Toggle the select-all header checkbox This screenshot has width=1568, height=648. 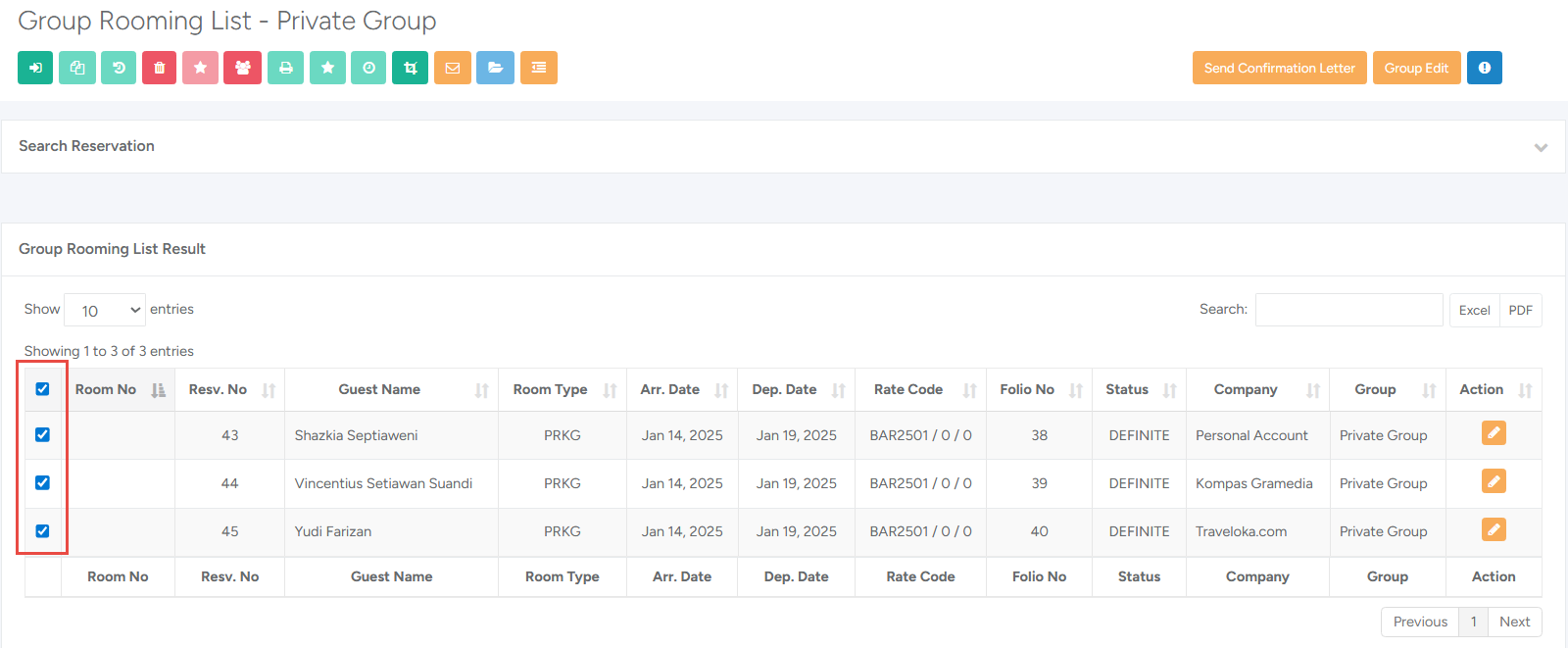pos(42,389)
